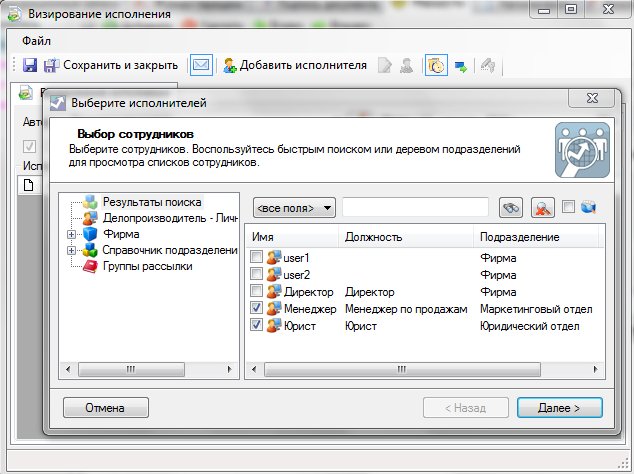
Task: Uncheck the Менеджер checkbox
Action: (256, 309)
